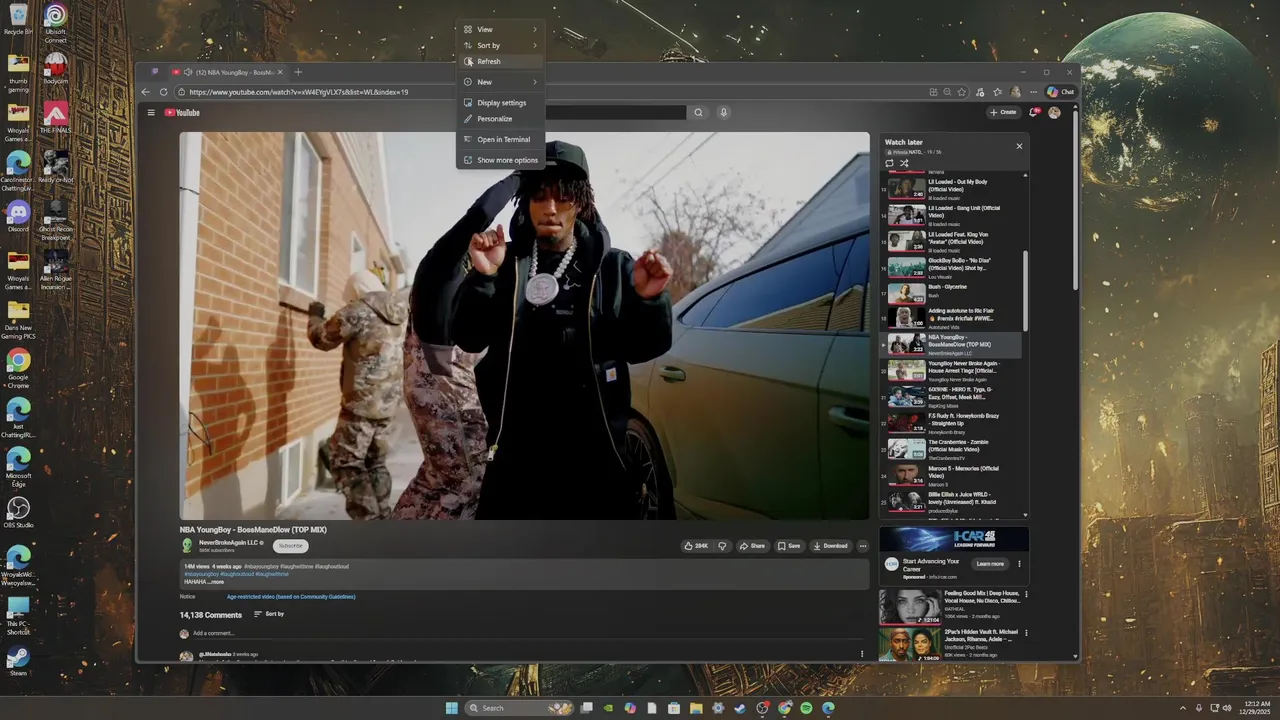This screenshot has height=720, width=1280.
Task: Open the Discord desktop shortcut
Action: click(18, 217)
